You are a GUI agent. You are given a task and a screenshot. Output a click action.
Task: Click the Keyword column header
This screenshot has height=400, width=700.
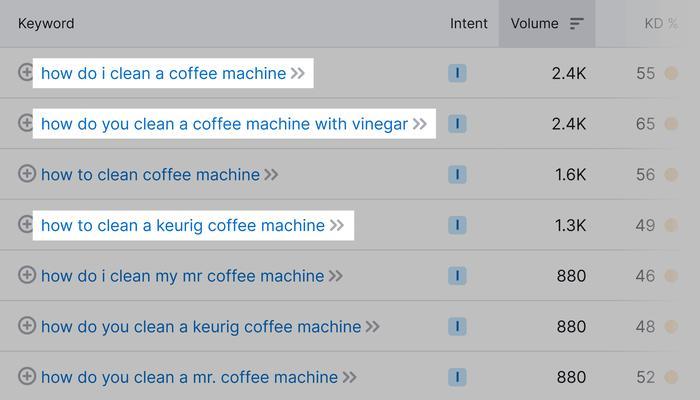46,24
